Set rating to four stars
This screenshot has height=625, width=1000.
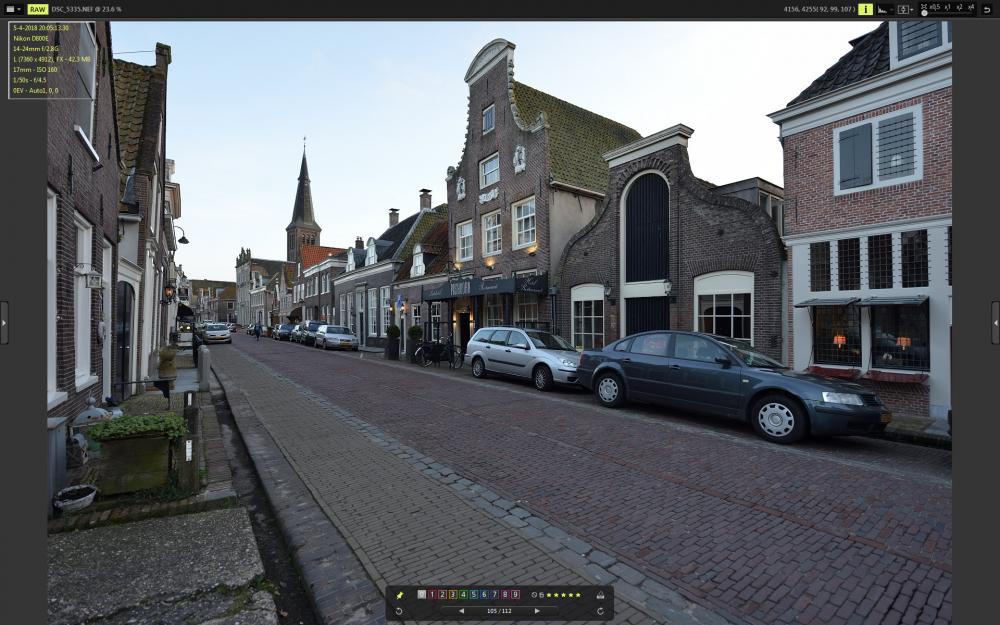[571, 595]
